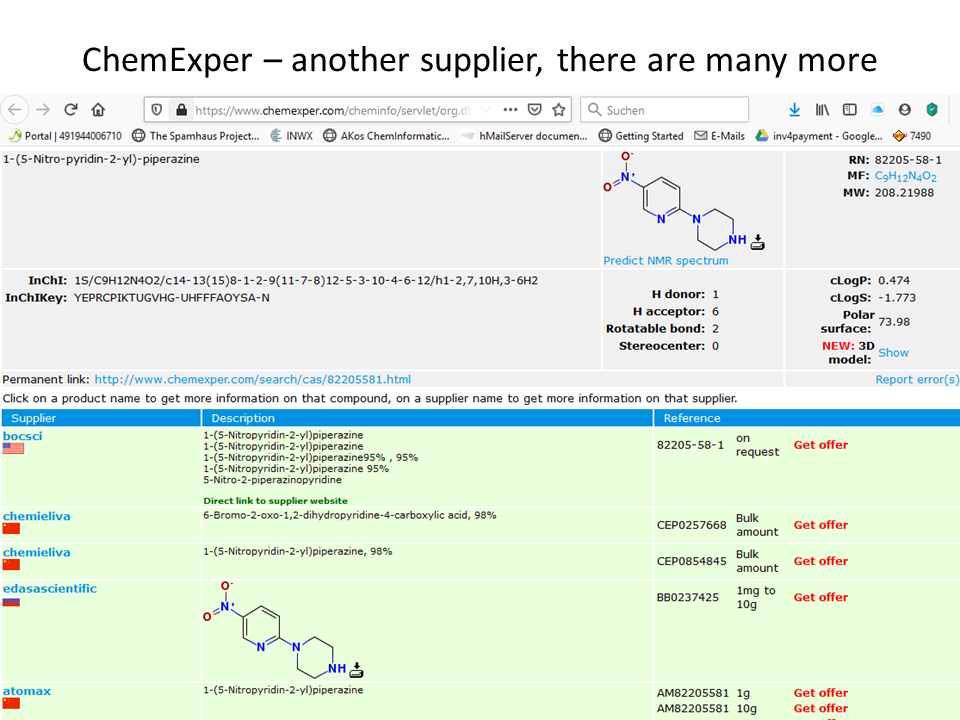Click the Predict NMR spectrum link

pyautogui.click(x=666, y=261)
